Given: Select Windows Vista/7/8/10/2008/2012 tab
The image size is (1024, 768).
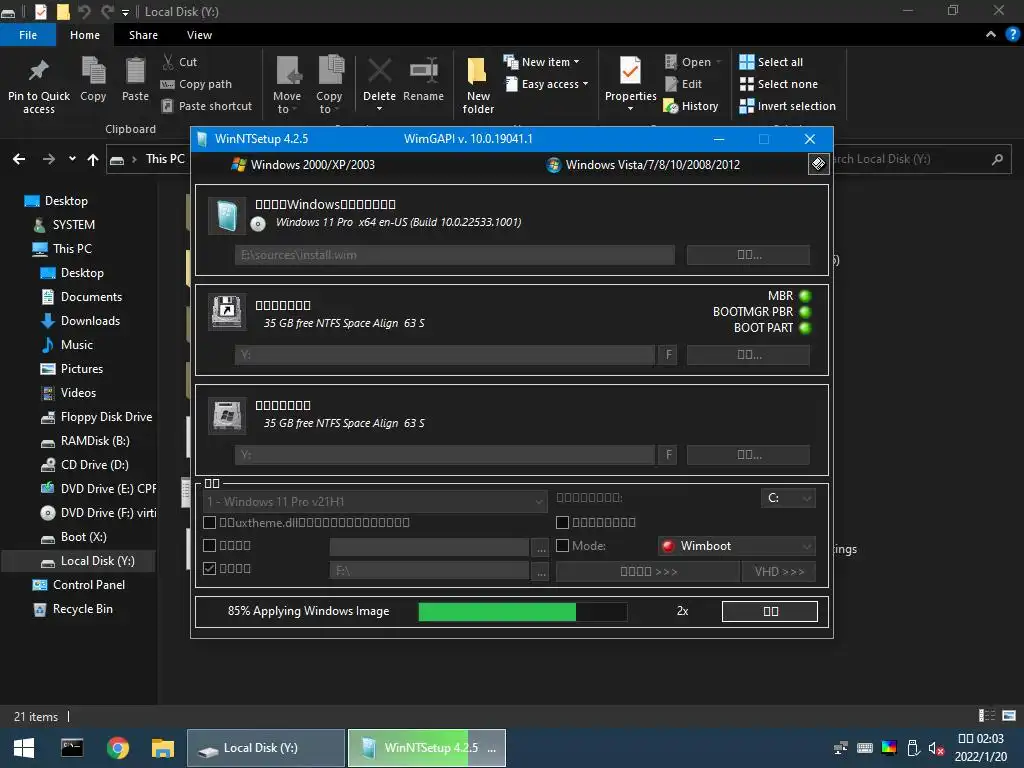Looking at the screenshot, I should pos(643,165).
